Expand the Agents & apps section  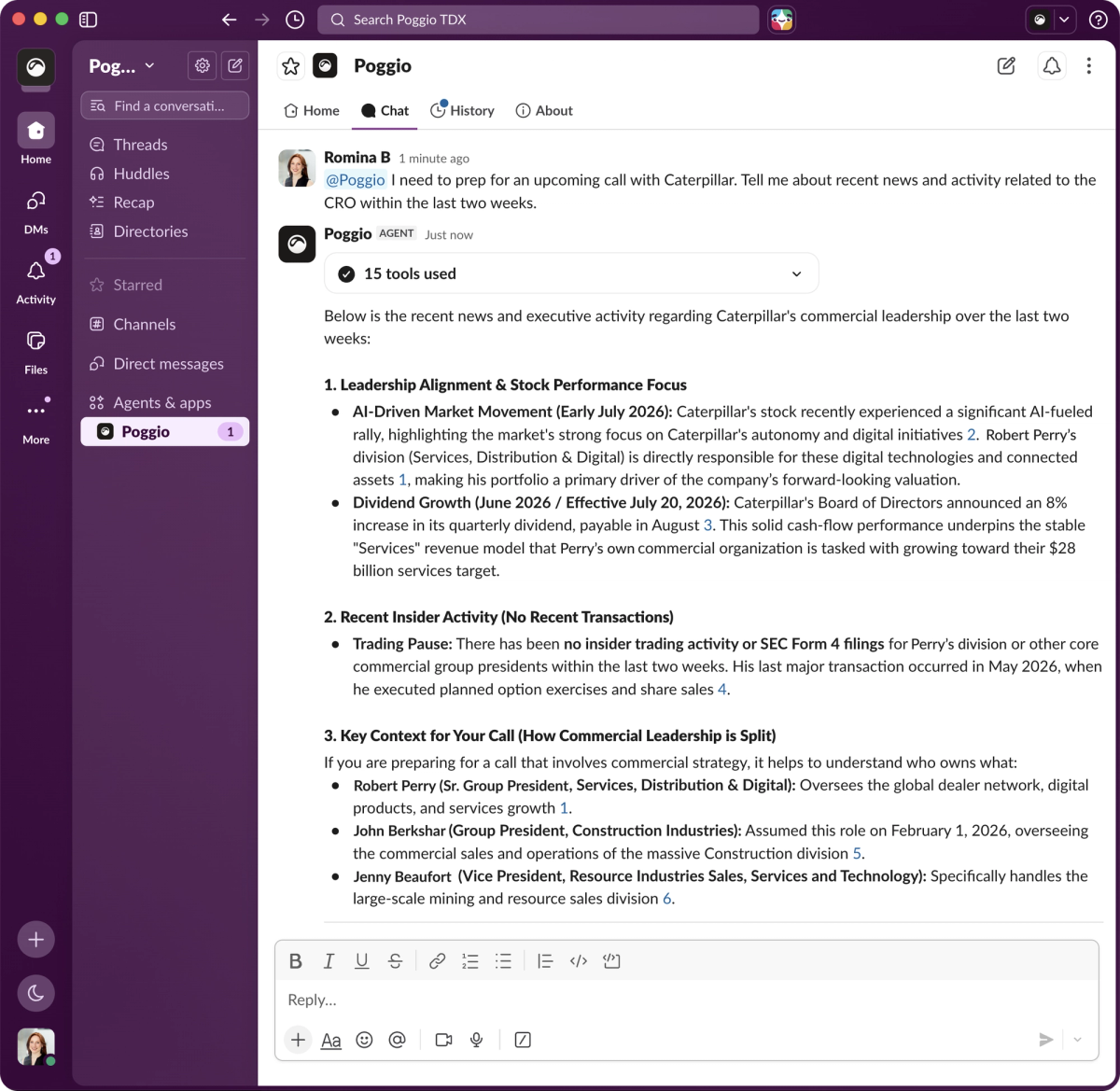(x=161, y=402)
